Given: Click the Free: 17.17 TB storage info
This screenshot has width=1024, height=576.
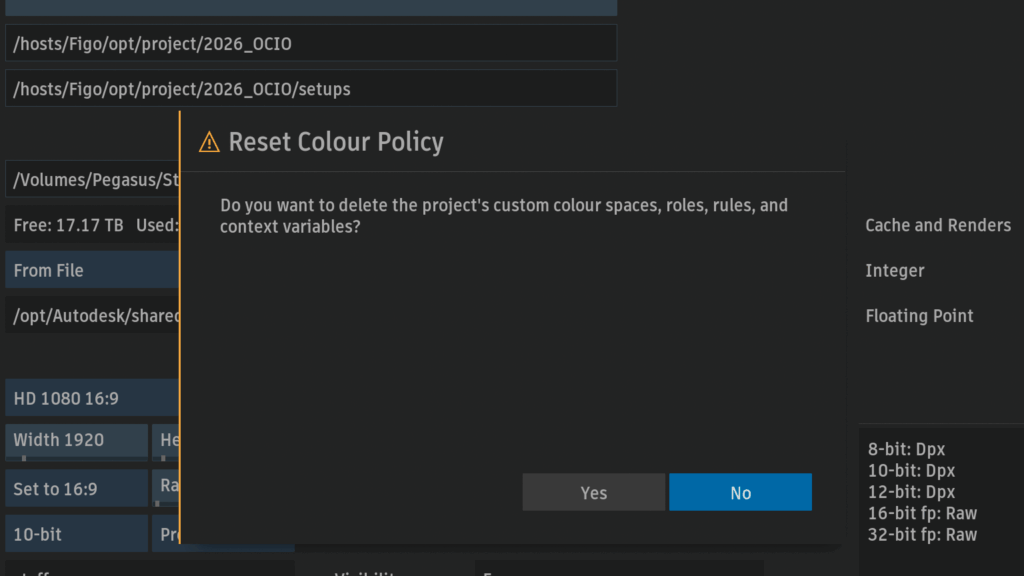Looking at the screenshot, I should (x=68, y=225).
